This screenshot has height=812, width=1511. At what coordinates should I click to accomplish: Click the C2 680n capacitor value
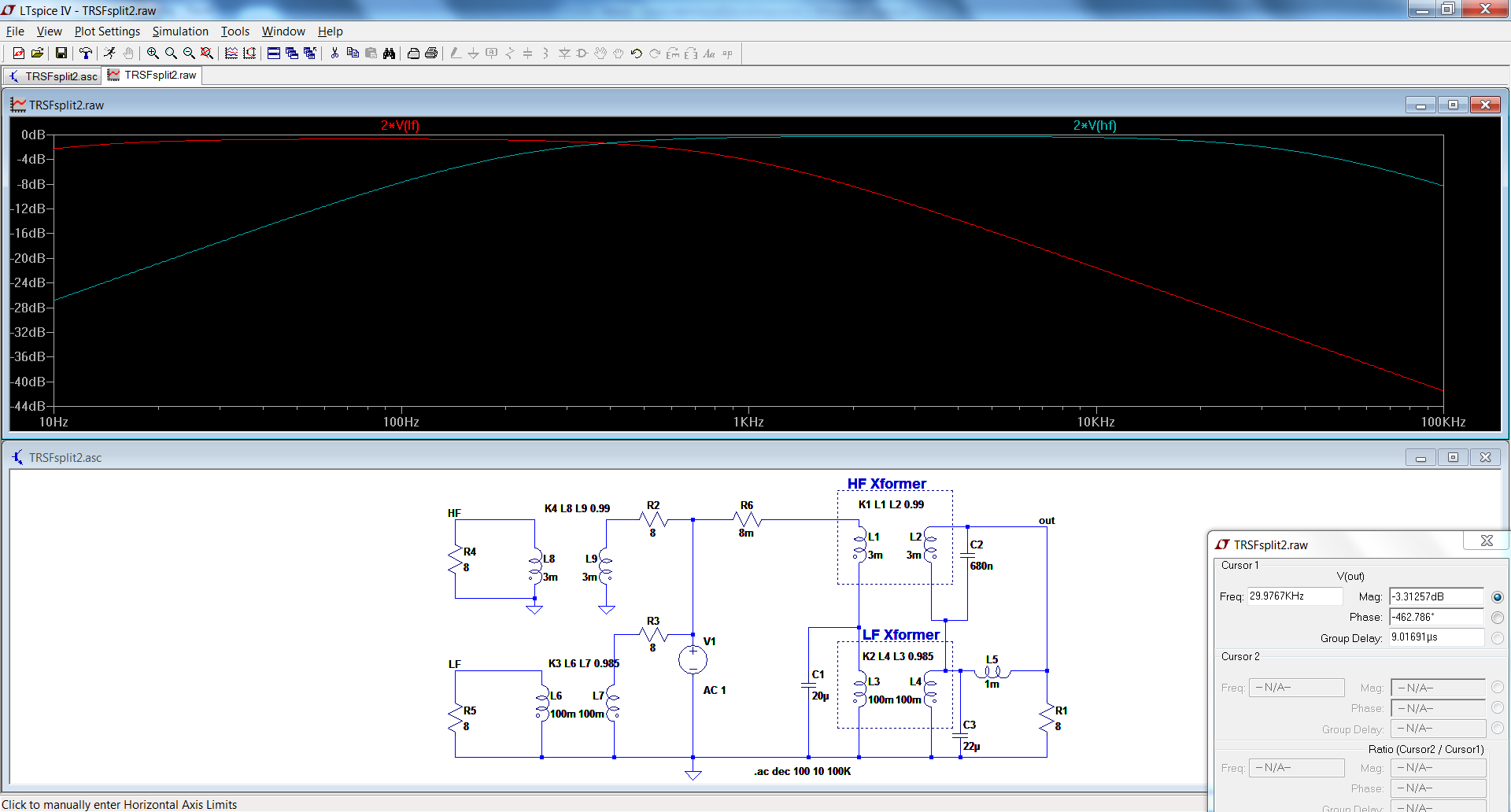(981, 566)
